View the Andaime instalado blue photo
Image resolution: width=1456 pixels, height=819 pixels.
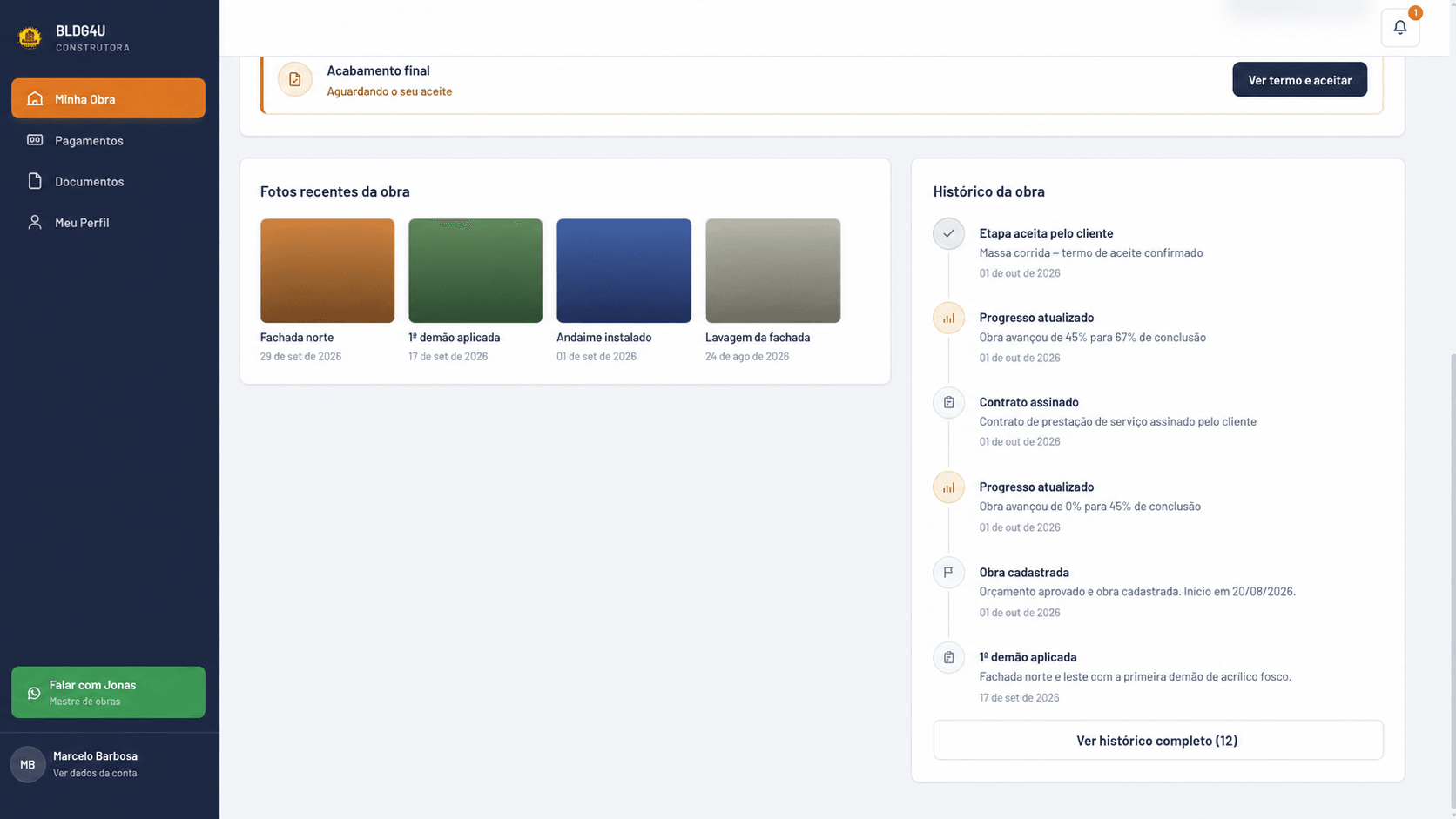[624, 271]
